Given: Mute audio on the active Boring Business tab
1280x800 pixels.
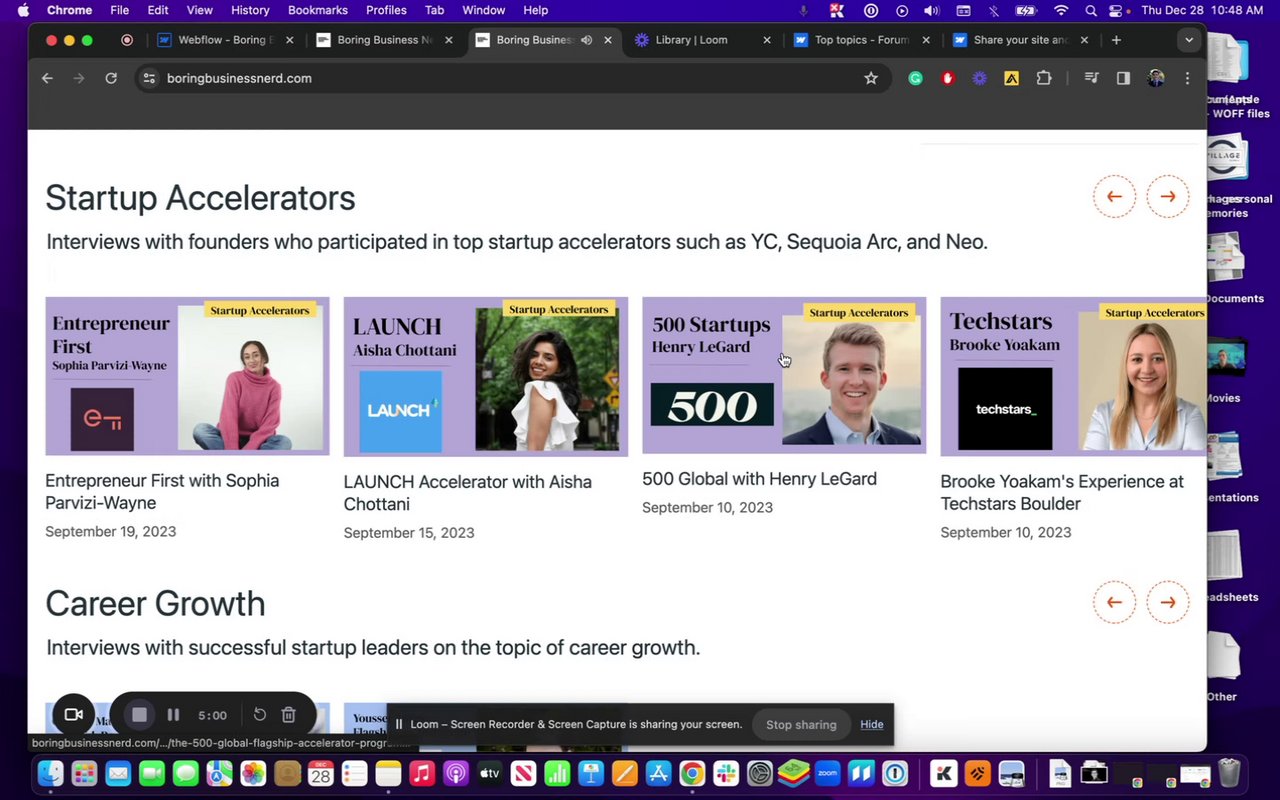Looking at the screenshot, I should pos(587,40).
